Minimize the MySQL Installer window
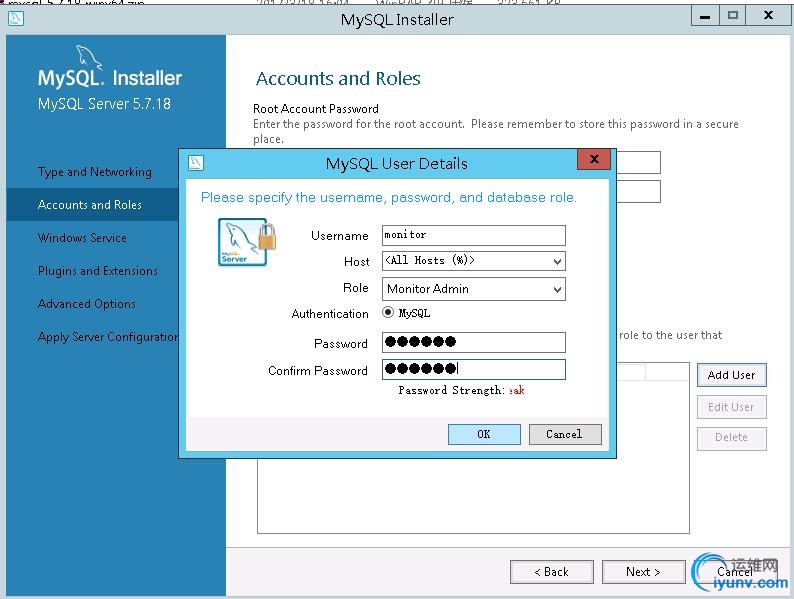Image resolution: width=794 pixels, height=599 pixels. click(704, 16)
